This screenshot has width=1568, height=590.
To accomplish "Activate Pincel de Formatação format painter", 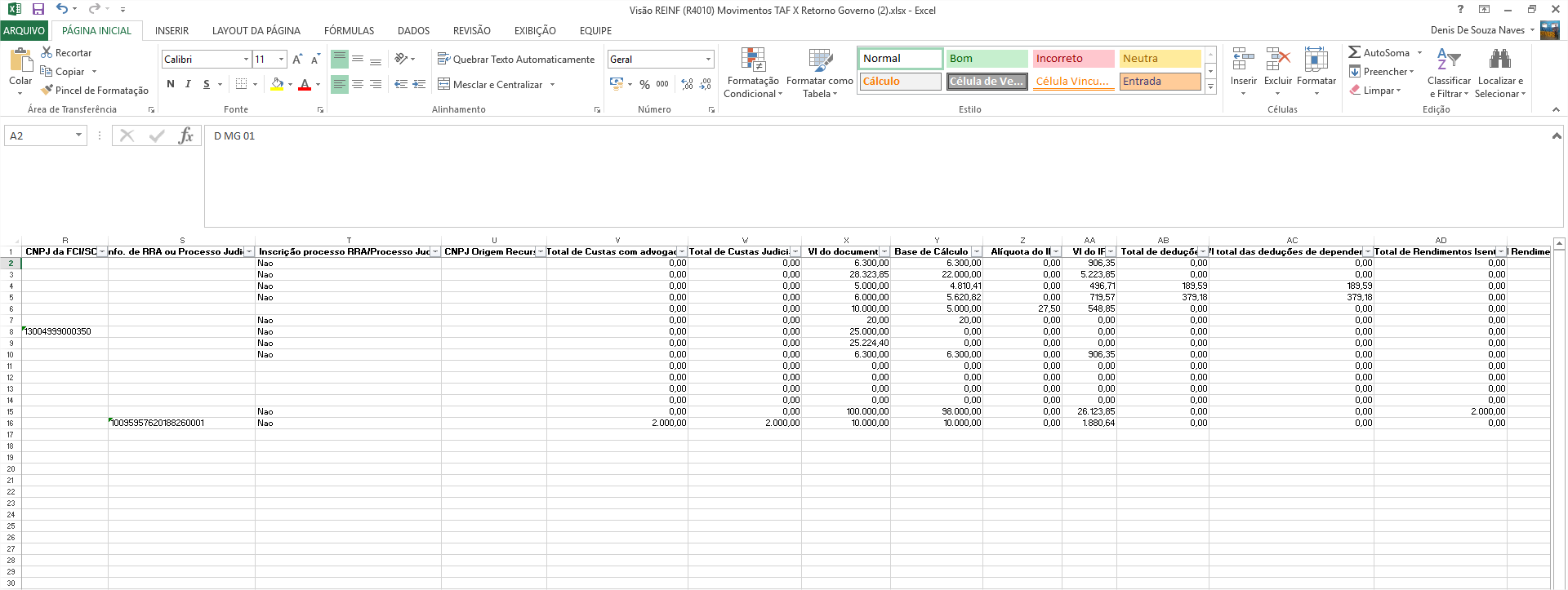I will [95, 91].
